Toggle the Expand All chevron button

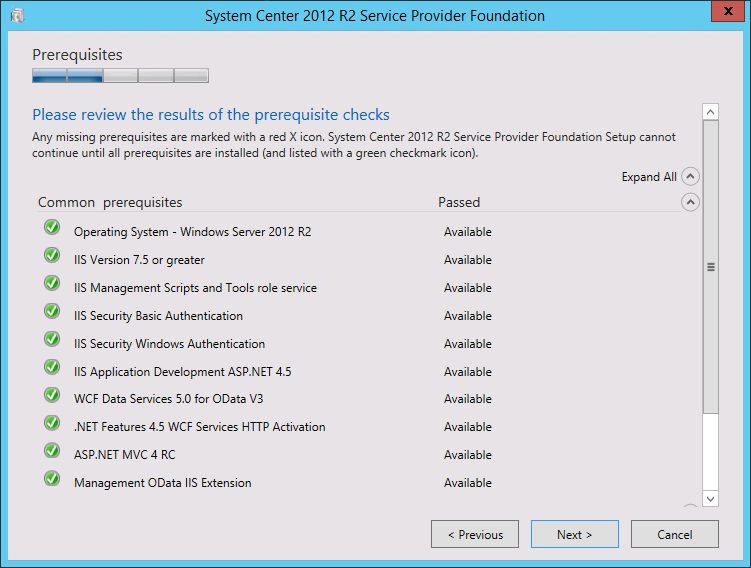point(690,177)
